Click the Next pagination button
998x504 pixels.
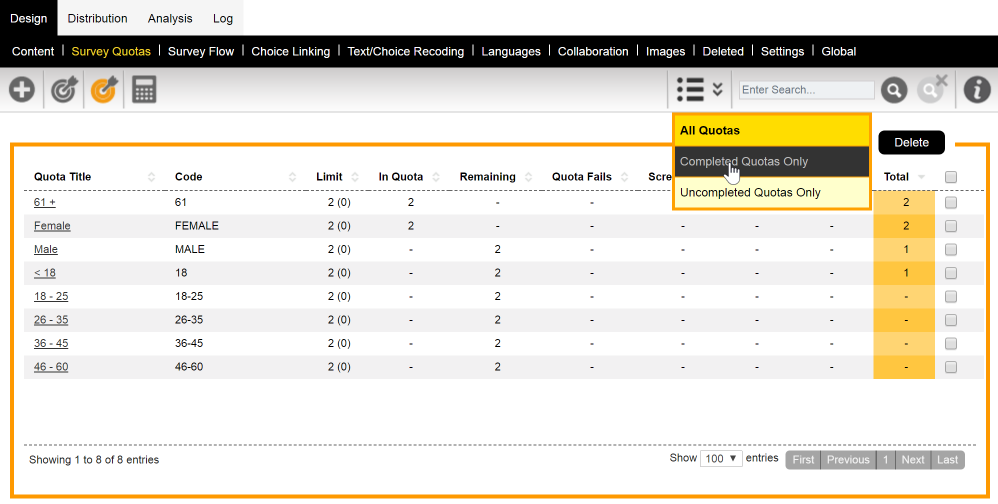[913, 459]
